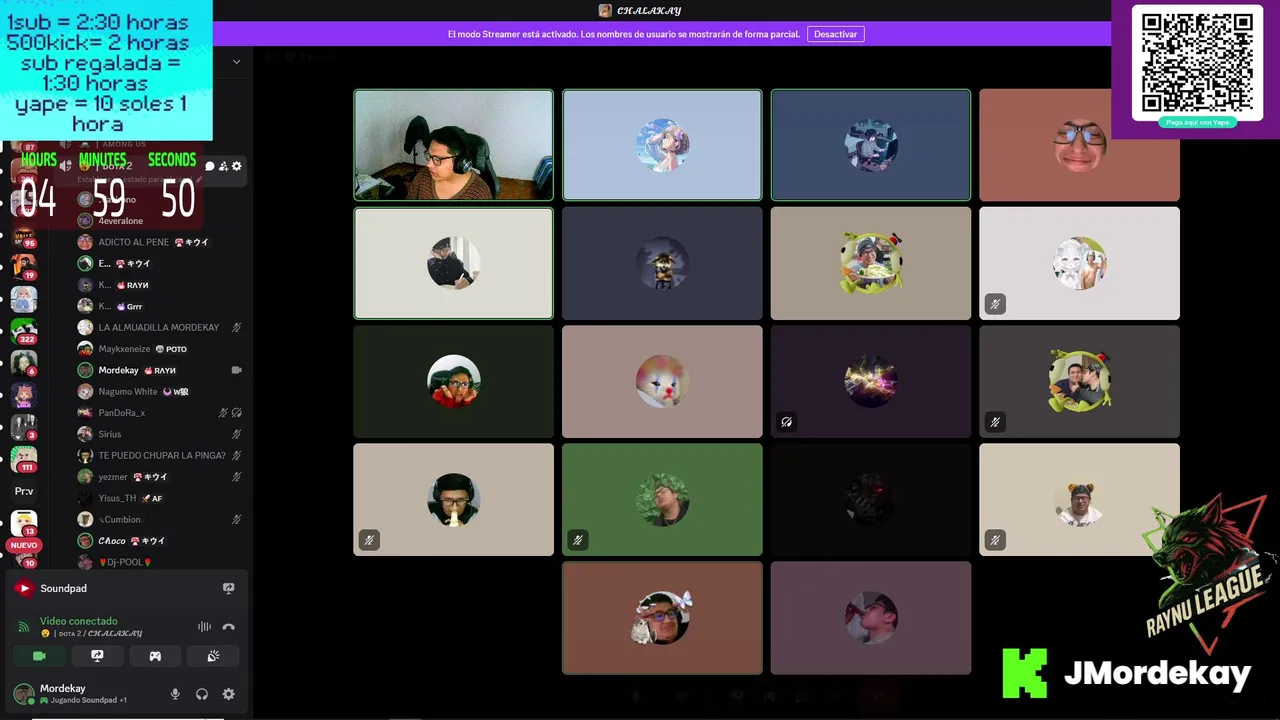Open connection info signal icon
The height and width of the screenshot is (720, 1280).
click(x=24, y=627)
